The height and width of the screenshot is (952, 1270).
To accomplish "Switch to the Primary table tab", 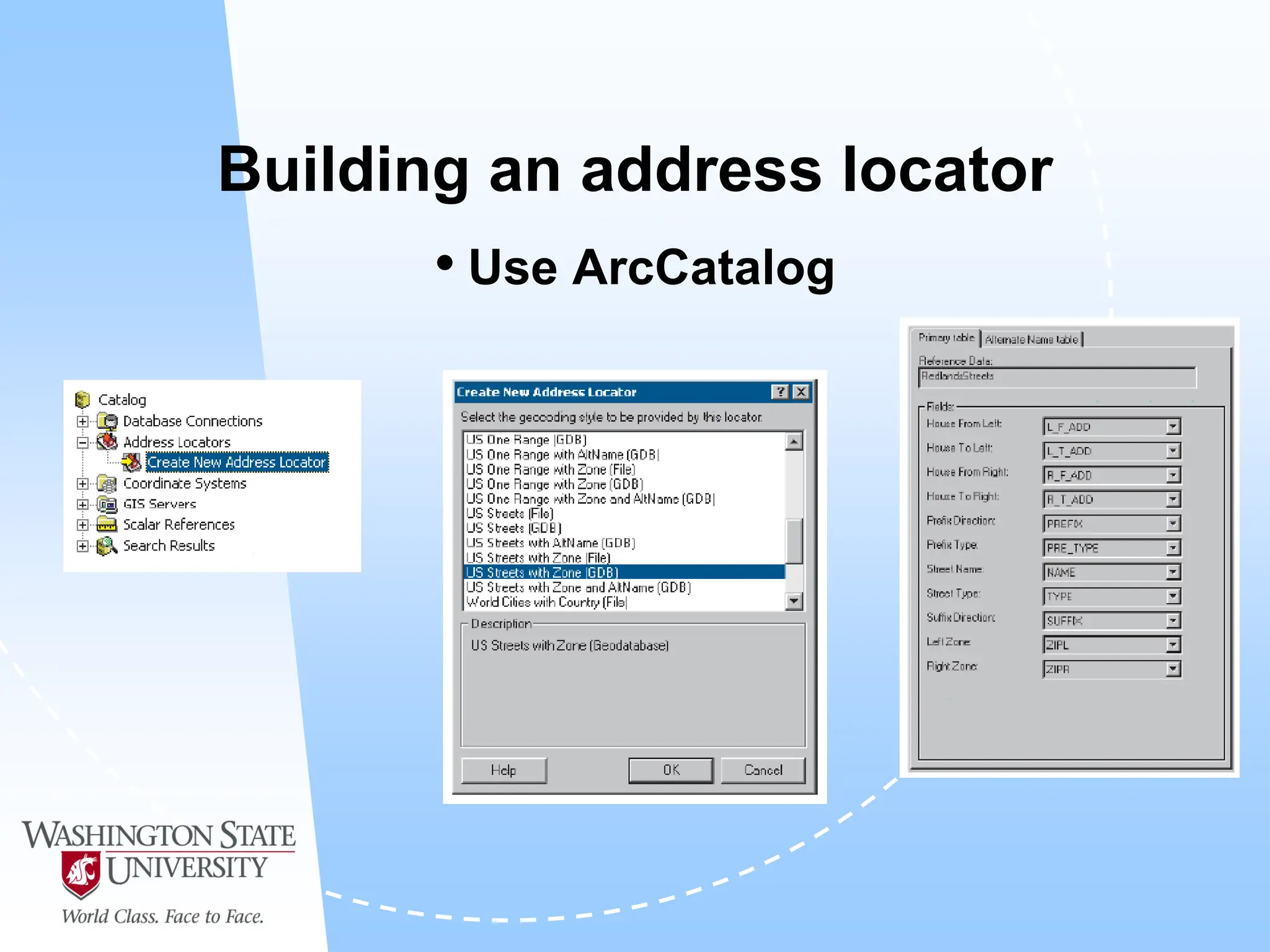I will pos(946,338).
